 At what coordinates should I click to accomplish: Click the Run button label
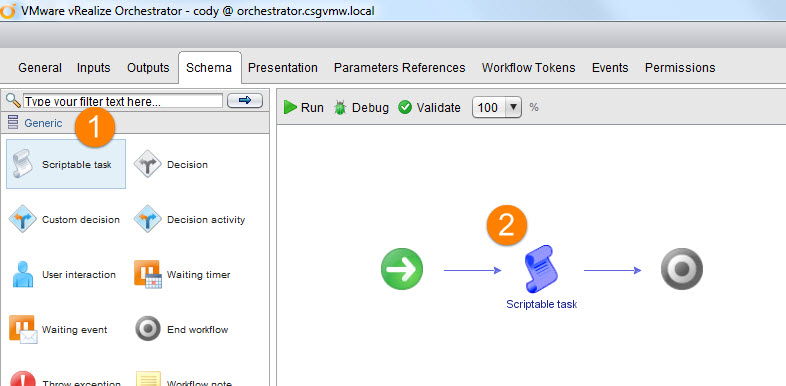(x=312, y=107)
